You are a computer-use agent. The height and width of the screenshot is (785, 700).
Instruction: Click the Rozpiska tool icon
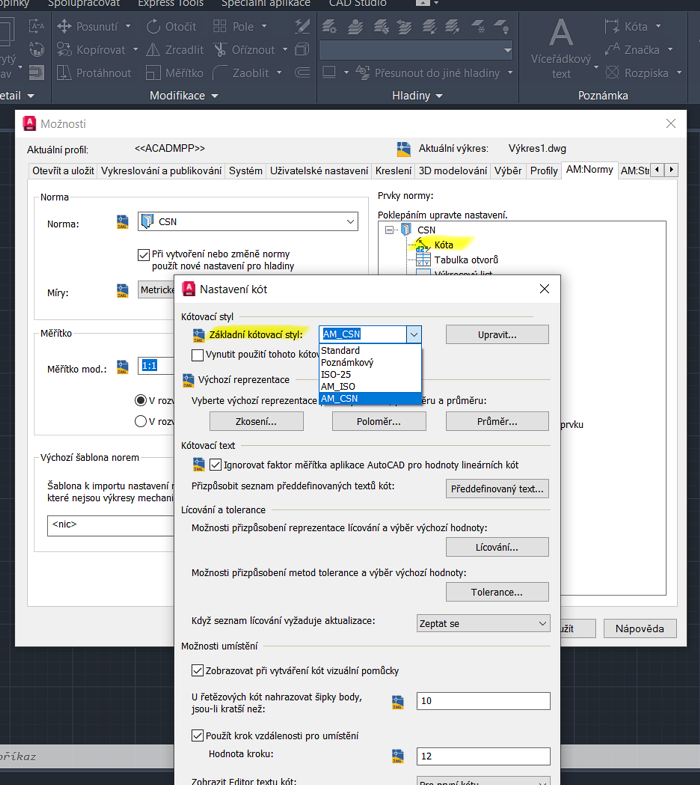click(612, 73)
